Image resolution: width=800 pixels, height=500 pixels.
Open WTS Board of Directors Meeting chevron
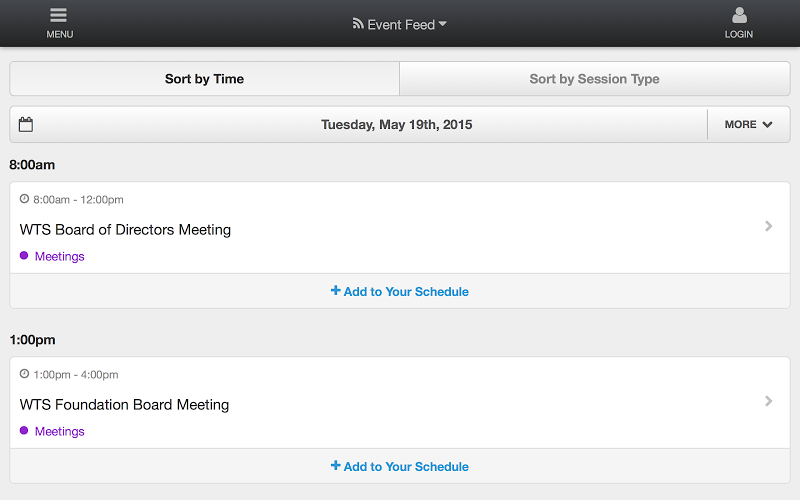point(768,227)
